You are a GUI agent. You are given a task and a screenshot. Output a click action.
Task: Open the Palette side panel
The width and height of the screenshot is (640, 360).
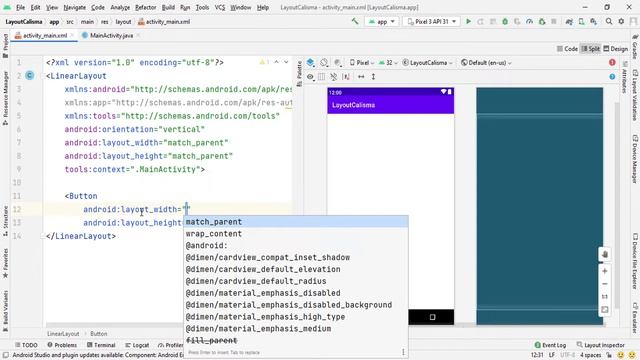(x=299, y=73)
